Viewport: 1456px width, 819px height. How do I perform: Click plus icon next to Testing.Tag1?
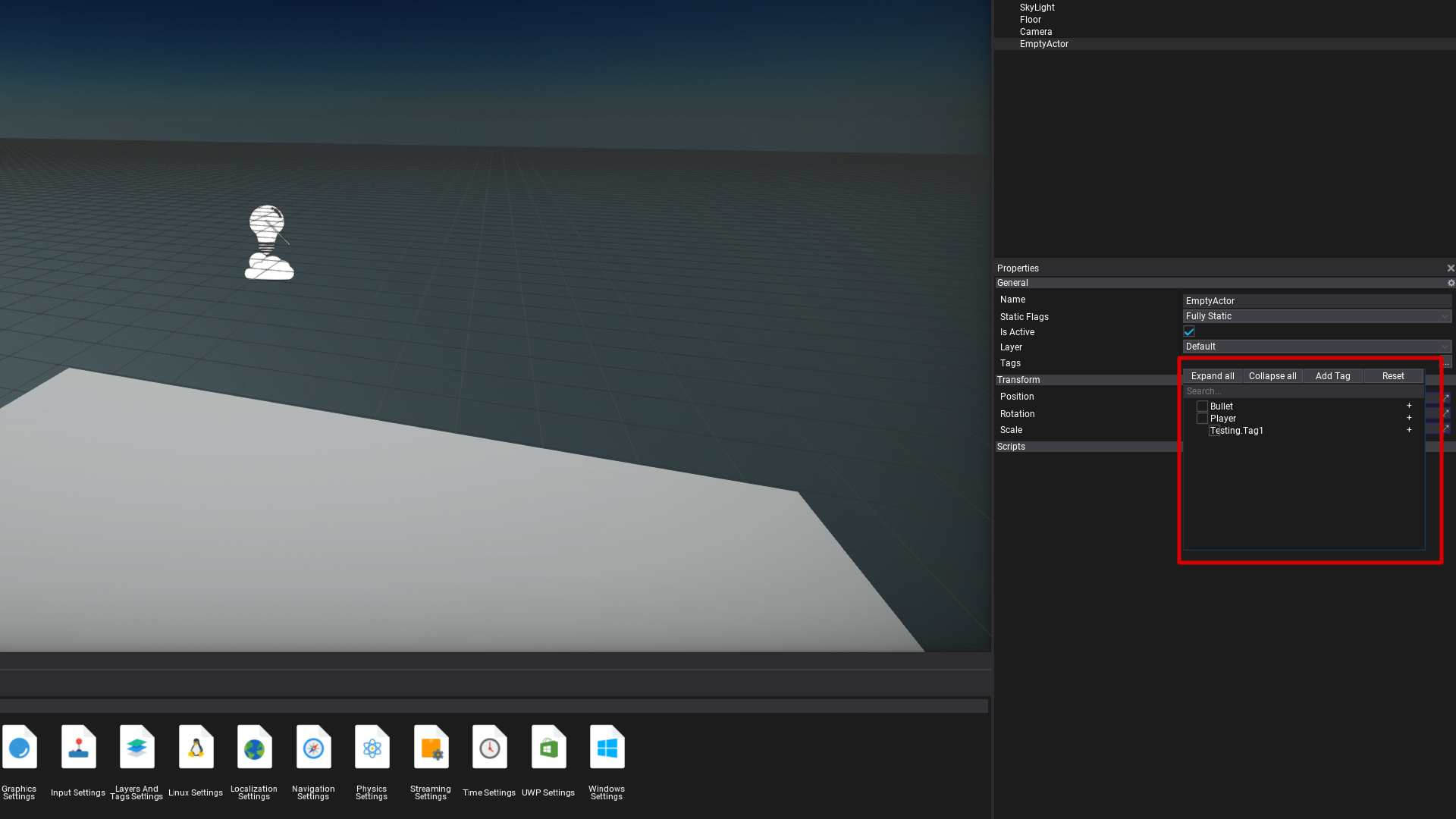point(1409,430)
